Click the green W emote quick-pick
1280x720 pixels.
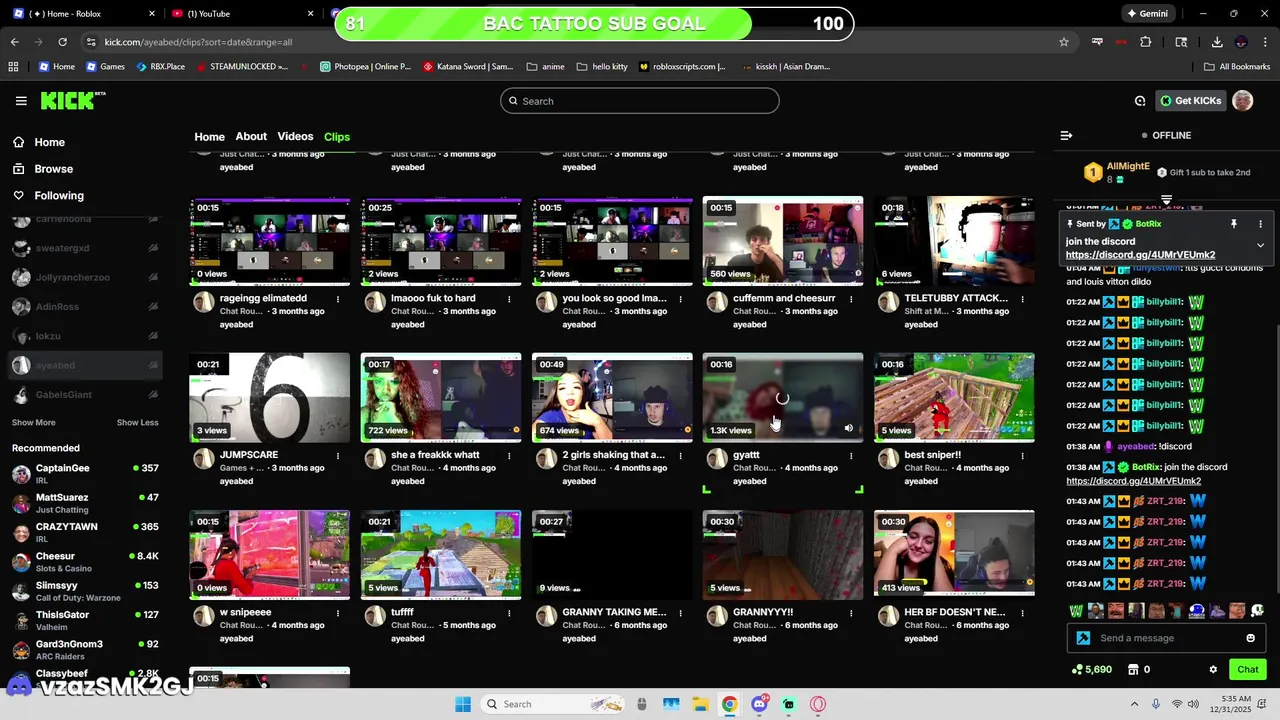(x=1076, y=610)
